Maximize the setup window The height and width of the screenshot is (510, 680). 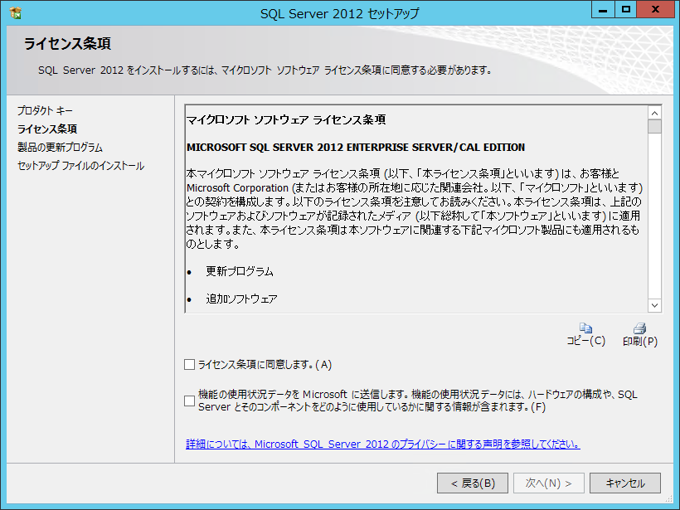tap(626, 10)
